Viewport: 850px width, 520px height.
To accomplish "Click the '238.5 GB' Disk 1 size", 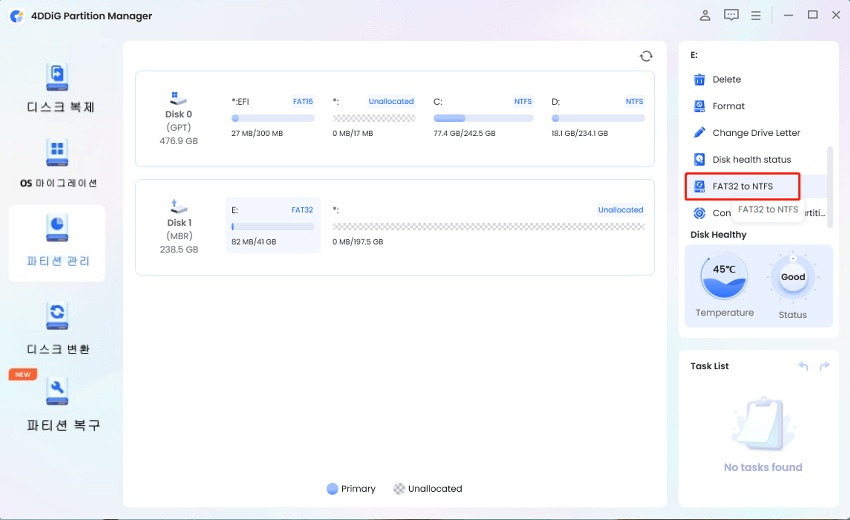I will pyautogui.click(x=179, y=249).
